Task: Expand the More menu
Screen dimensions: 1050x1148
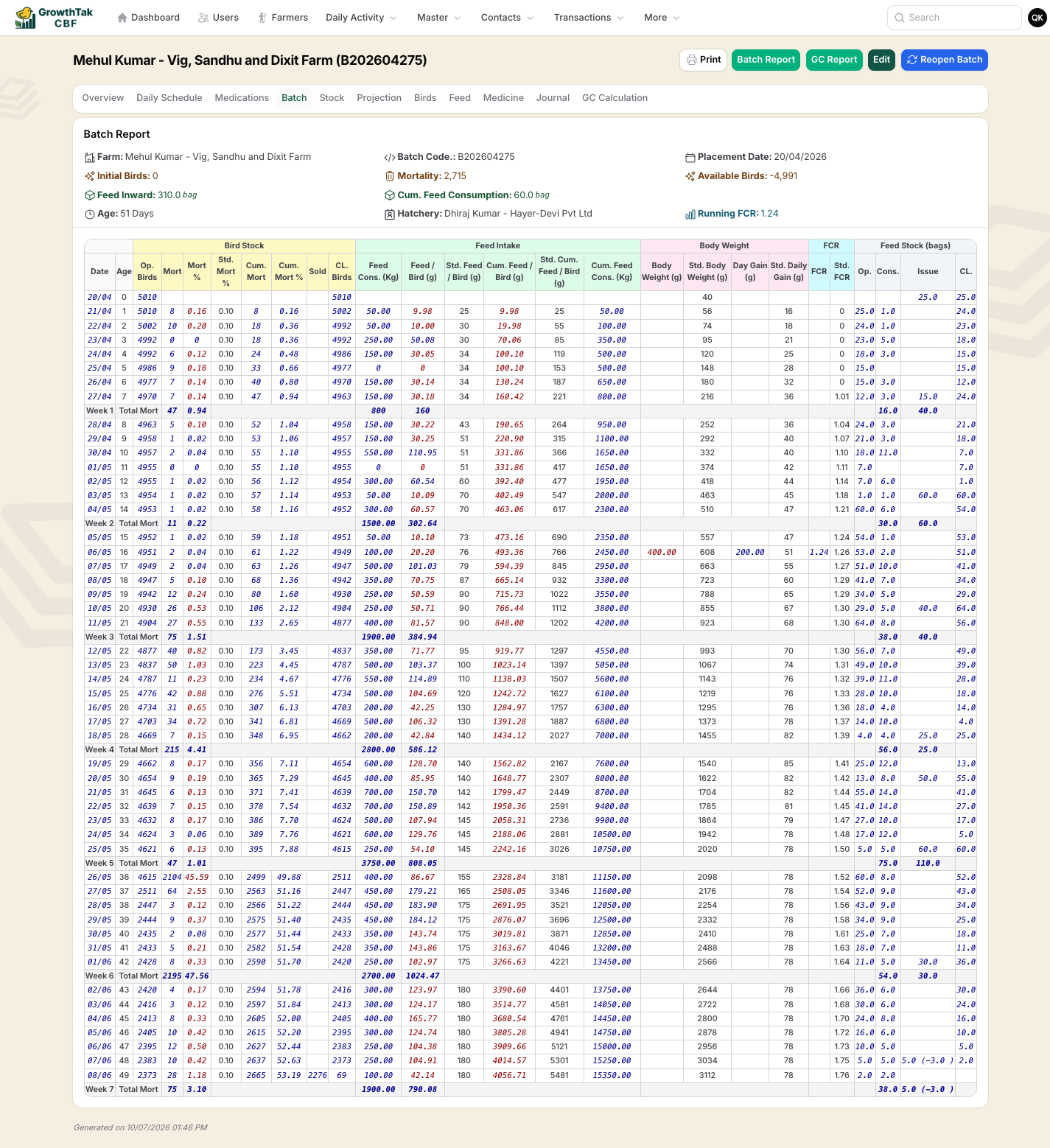Action: click(x=662, y=18)
